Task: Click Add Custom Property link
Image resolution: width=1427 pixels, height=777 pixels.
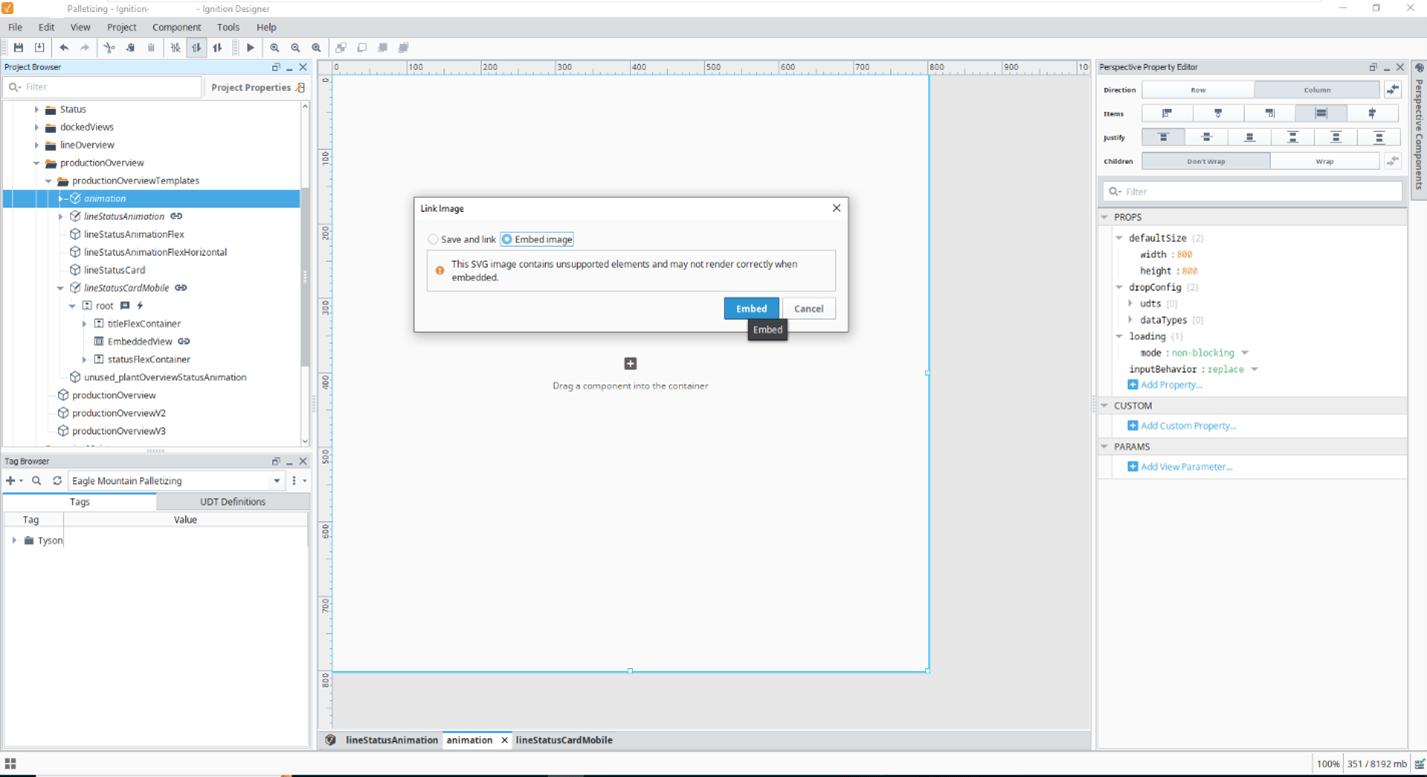Action: coord(1182,426)
